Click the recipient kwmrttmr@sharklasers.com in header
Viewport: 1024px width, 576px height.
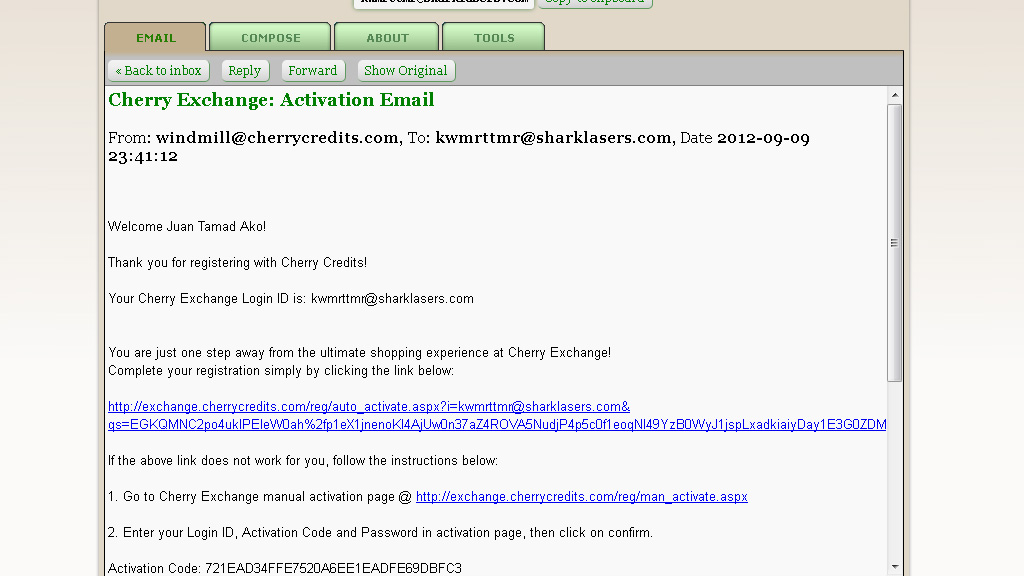click(x=553, y=138)
